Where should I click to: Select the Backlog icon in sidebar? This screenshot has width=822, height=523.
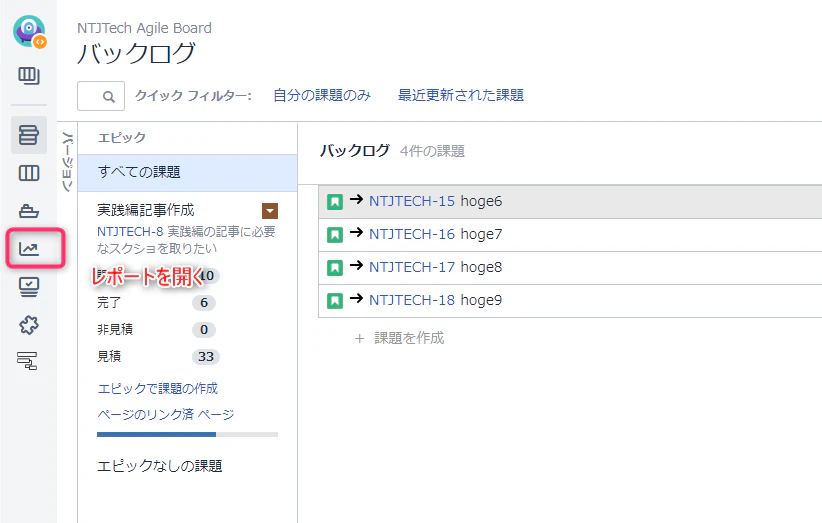pyautogui.click(x=29, y=135)
